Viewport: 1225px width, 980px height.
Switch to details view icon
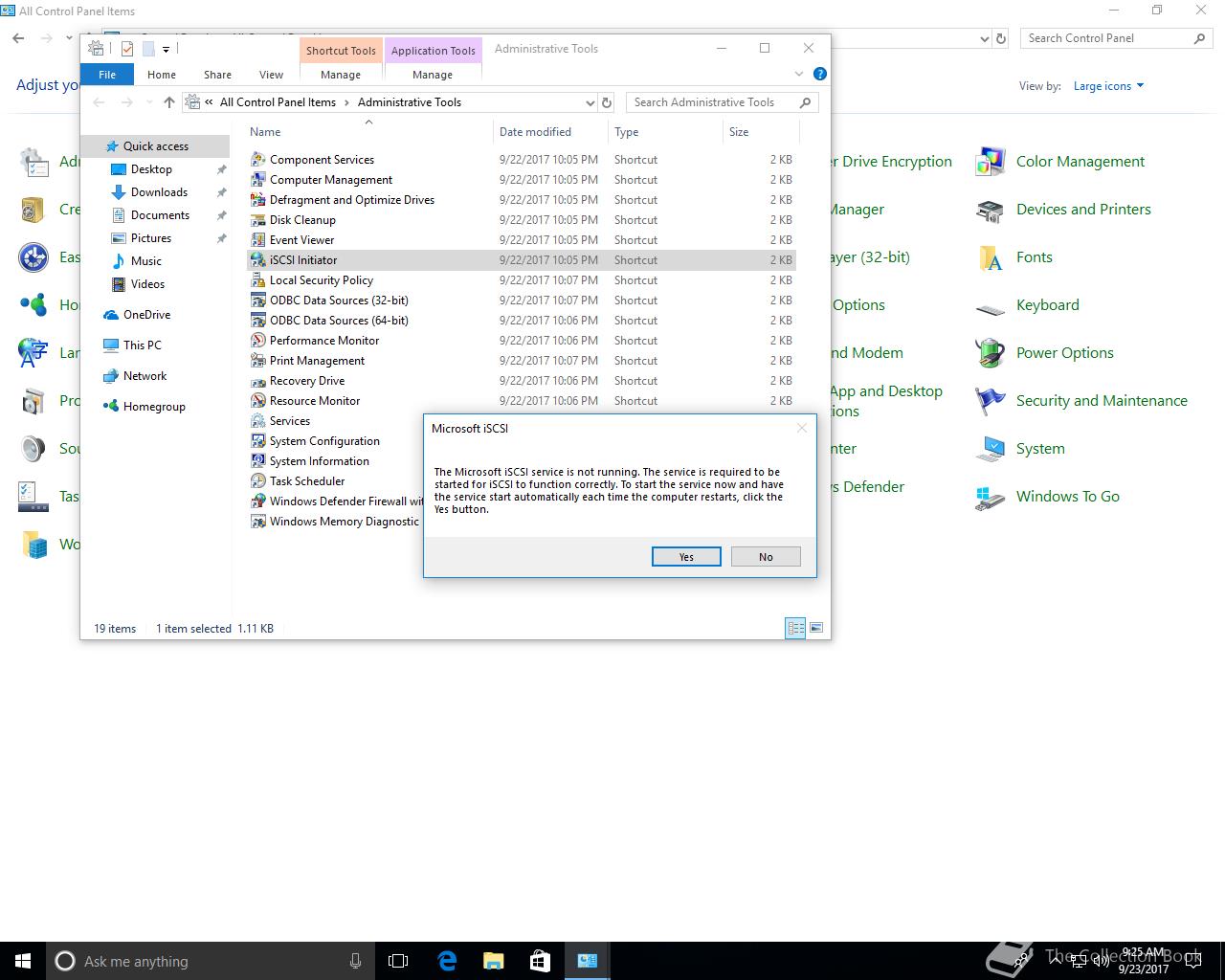point(795,628)
